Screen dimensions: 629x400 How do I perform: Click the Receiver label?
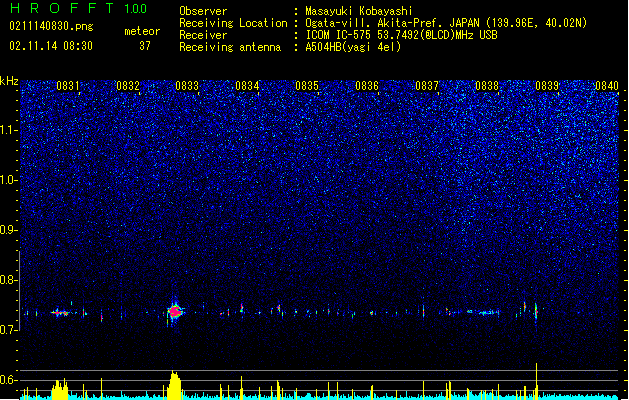pyautogui.click(x=203, y=35)
